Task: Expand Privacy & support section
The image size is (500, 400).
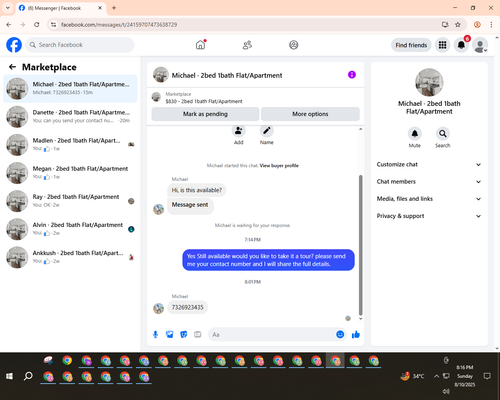Action: coord(429,216)
